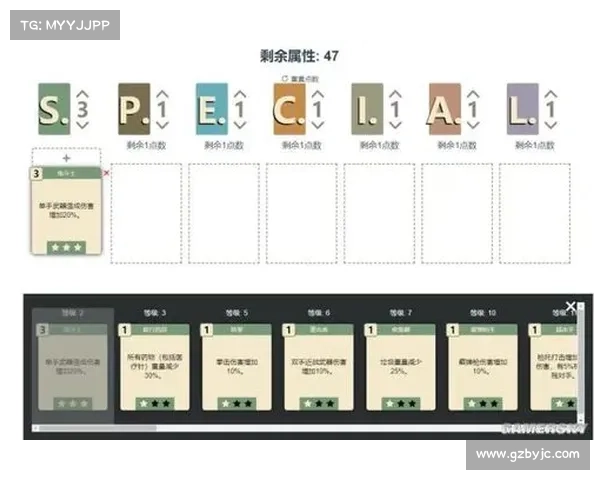This screenshot has width=600, height=480.
Task: Click vertical scrollbar of perk card panel
Action: (581, 363)
